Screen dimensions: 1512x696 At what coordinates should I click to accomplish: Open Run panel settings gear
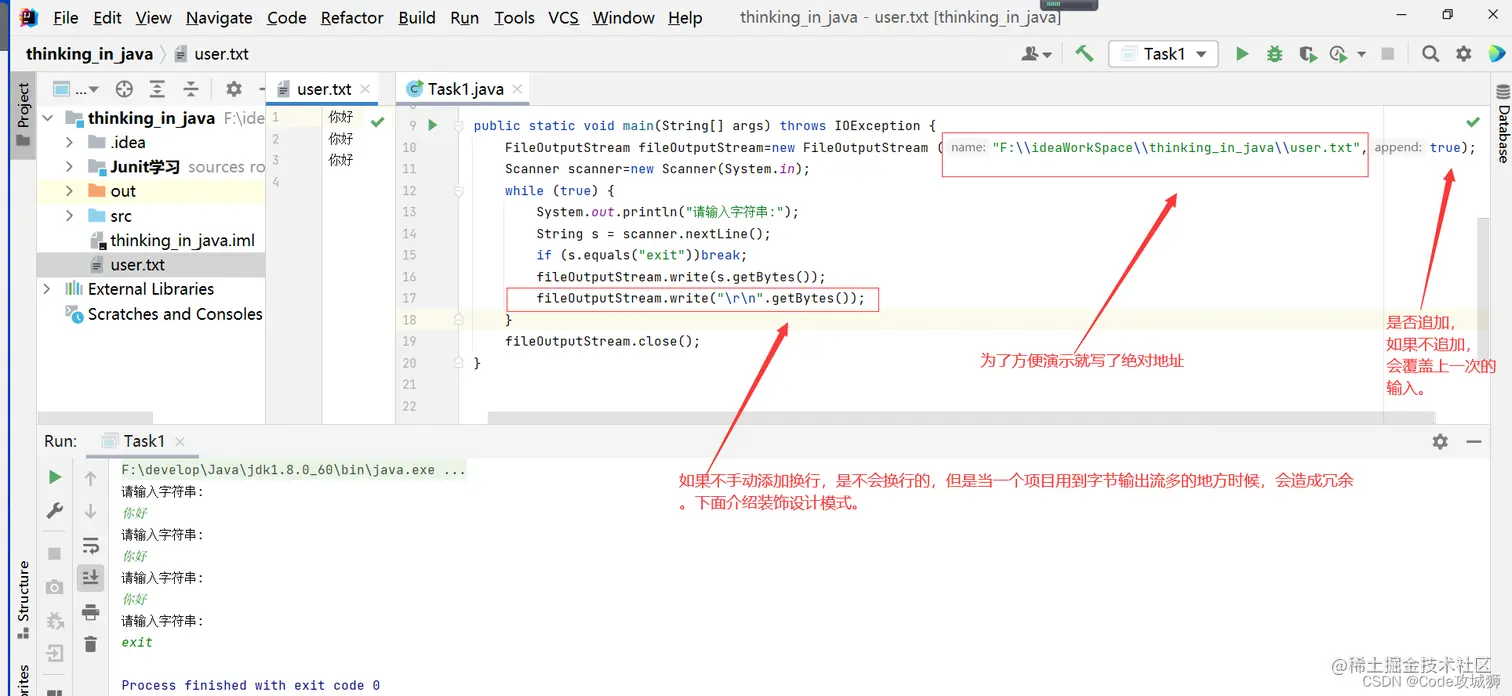(1440, 441)
